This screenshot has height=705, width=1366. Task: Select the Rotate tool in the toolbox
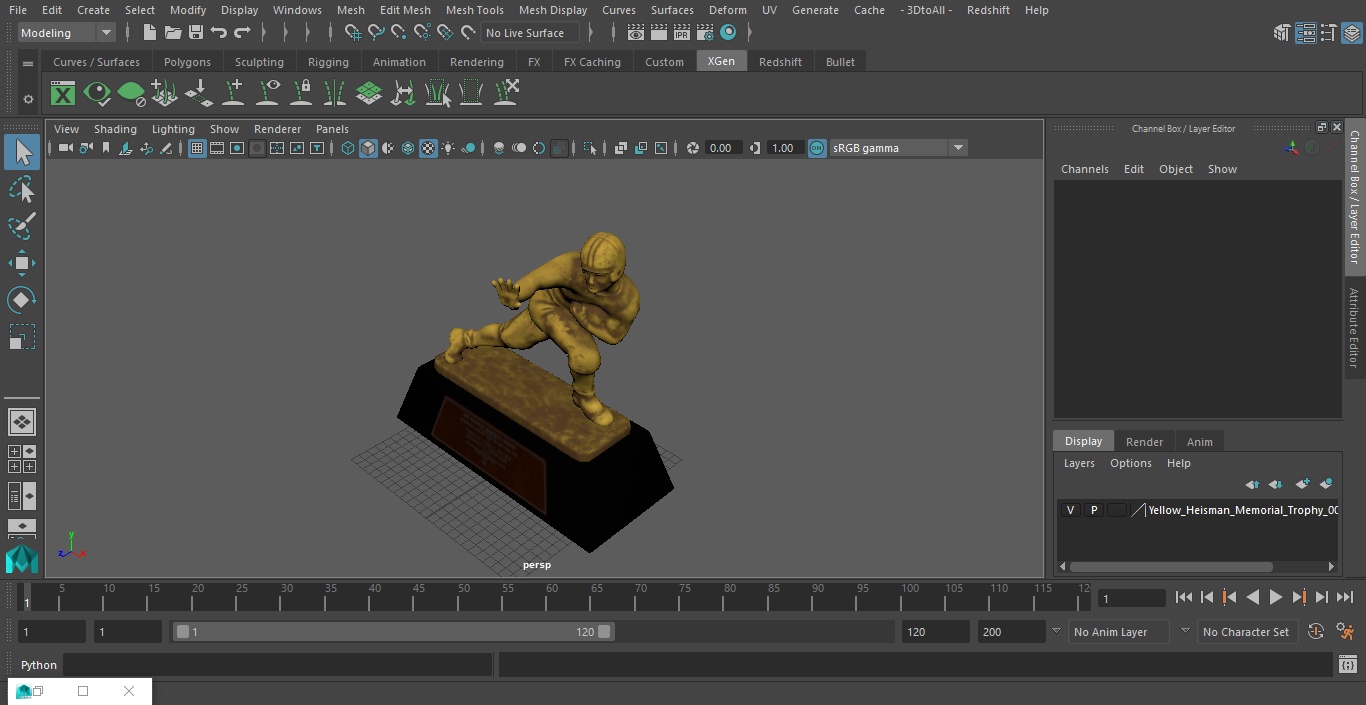(21, 300)
